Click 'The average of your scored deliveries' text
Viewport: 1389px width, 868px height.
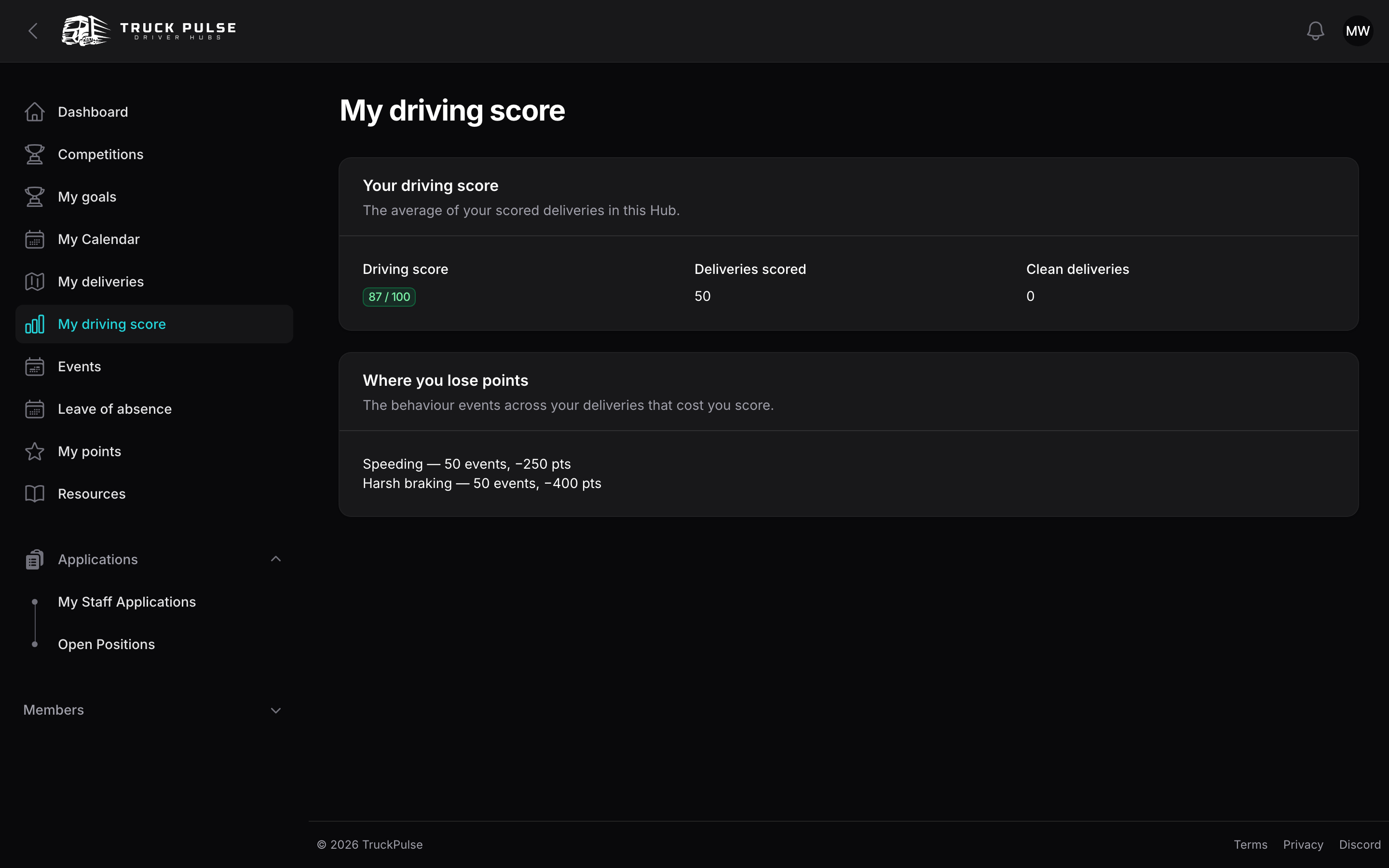[521, 211]
